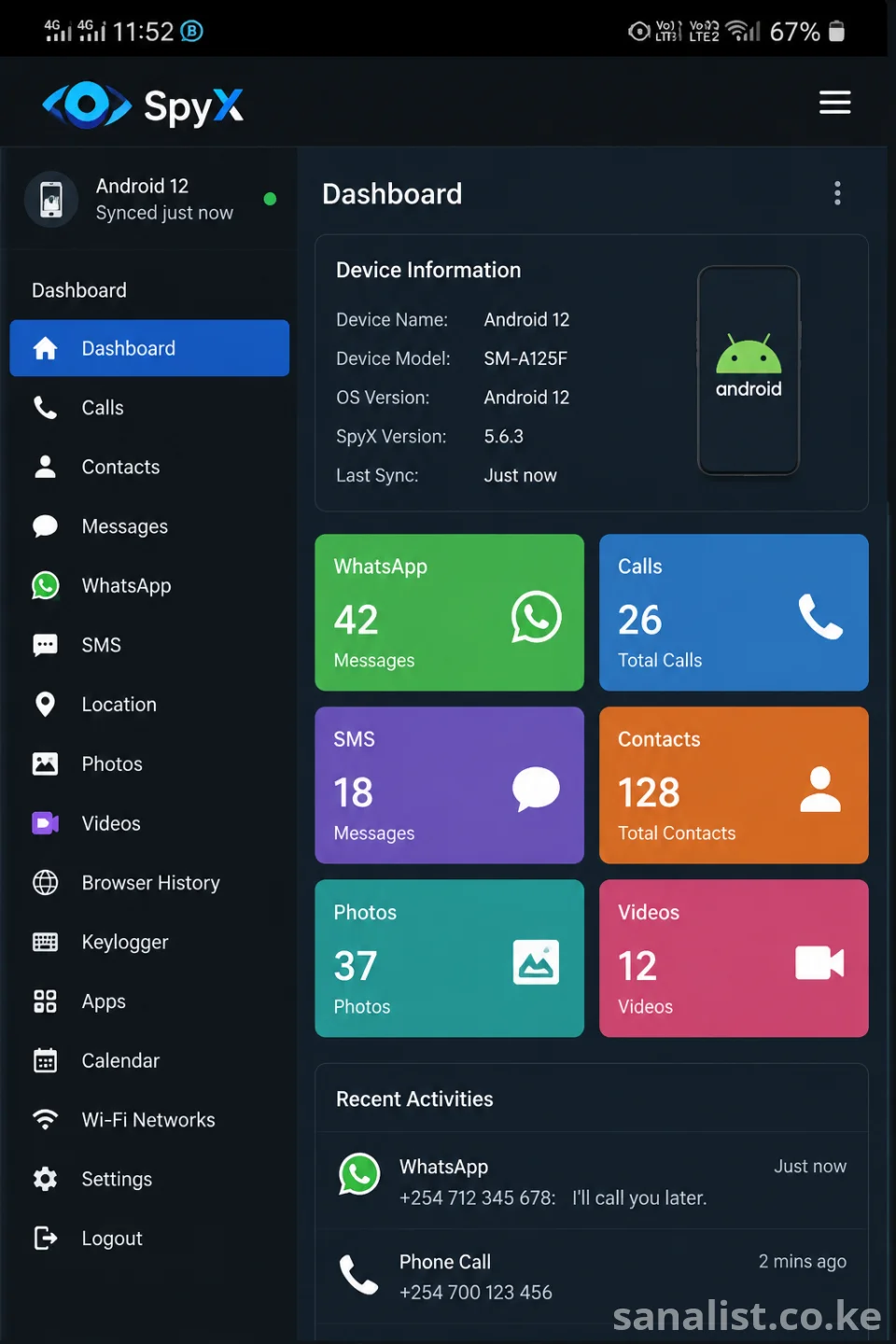Image resolution: width=896 pixels, height=1344 pixels.
Task: View Wi-Fi Networks in the sidebar
Action: coord(149,1119)
